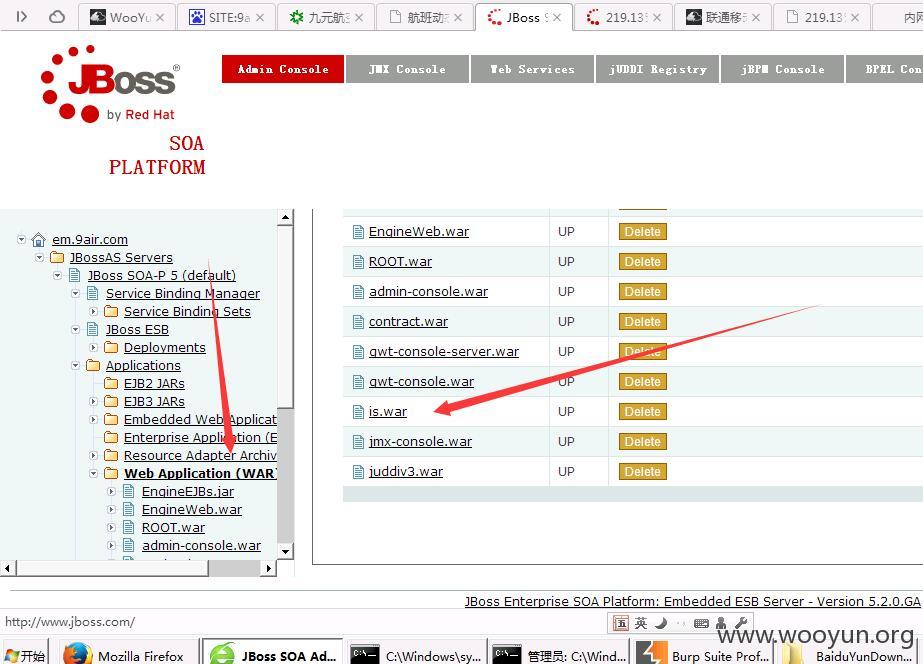Open the EngineWeb.war link in table
Screen dimensions: 923x664
pyautogui.click(x=419, y=231)
